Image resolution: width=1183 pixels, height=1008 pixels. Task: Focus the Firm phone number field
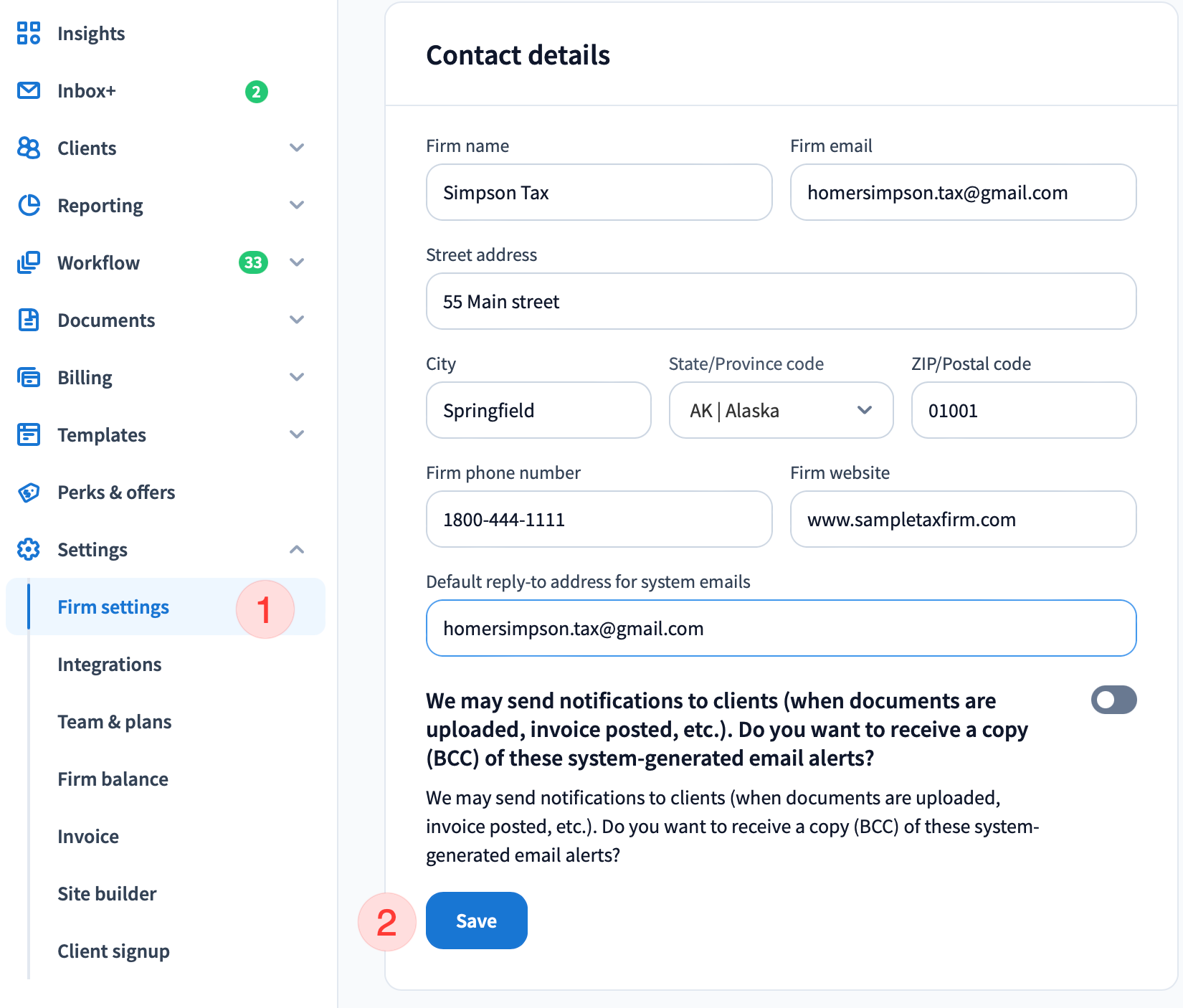coord(599,519)
